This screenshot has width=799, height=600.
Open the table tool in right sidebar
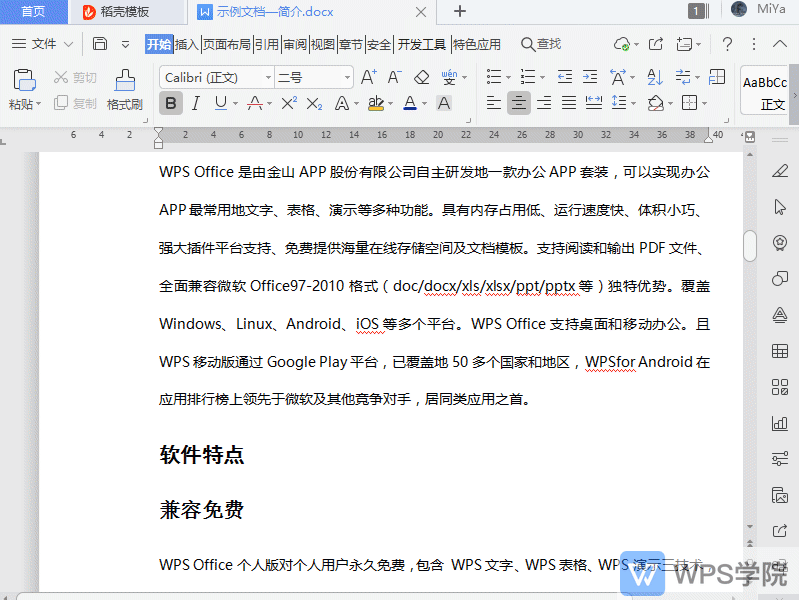pyautogui.click(x=780, y=351)
